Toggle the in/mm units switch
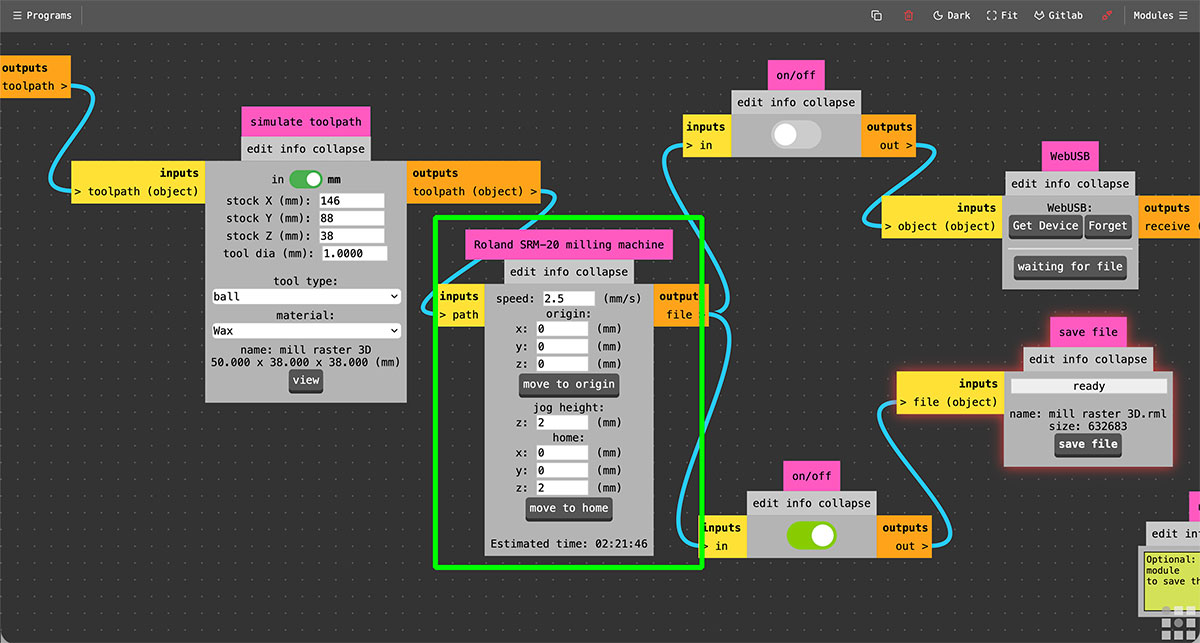 click(x=306, y=179)
